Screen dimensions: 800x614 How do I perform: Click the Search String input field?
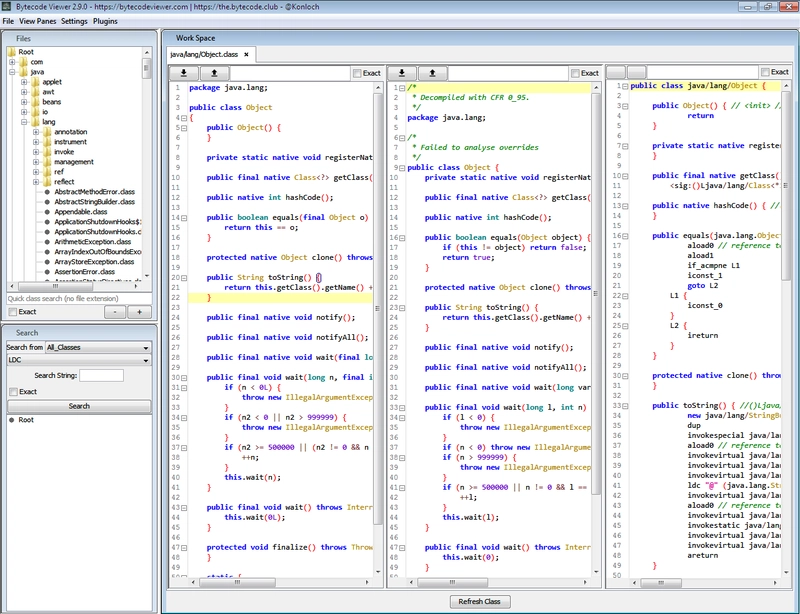[102, 376]
